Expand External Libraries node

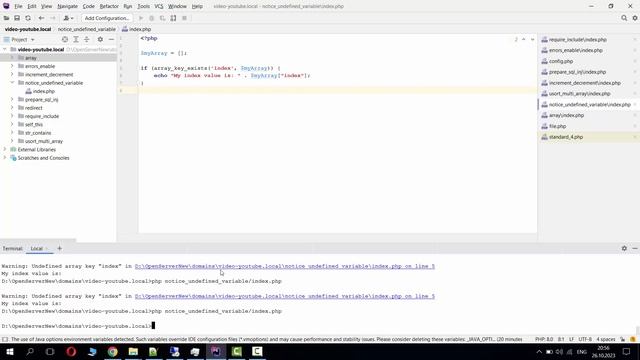click(4, 149)
